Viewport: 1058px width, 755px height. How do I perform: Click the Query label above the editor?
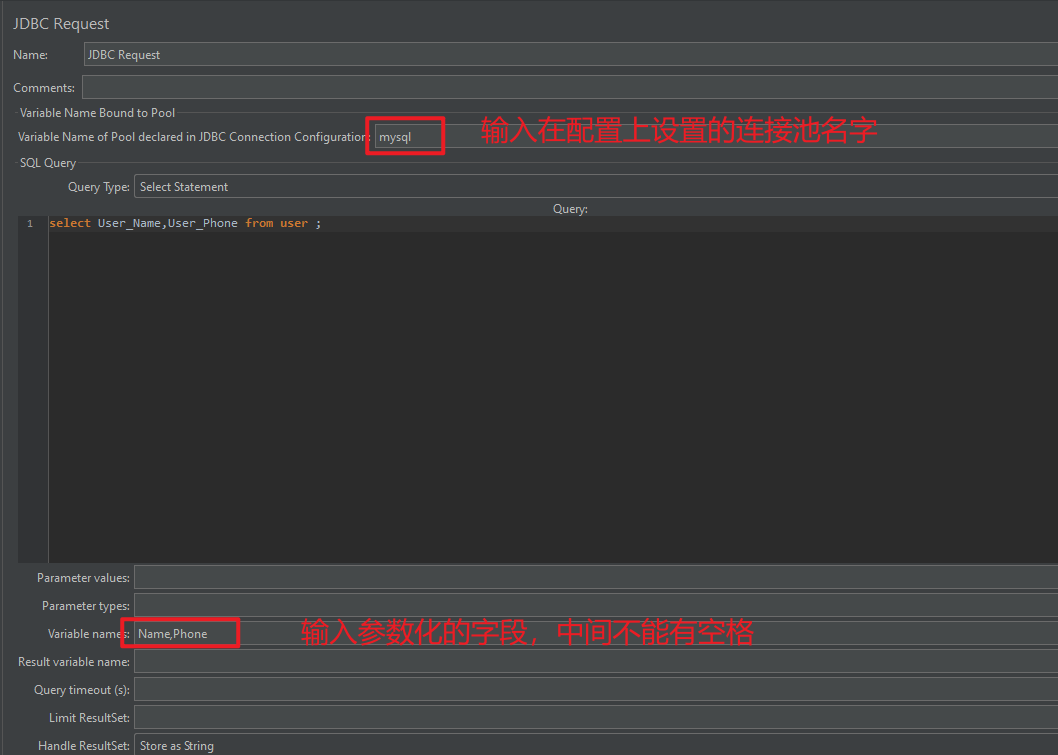tap(570, 208)
